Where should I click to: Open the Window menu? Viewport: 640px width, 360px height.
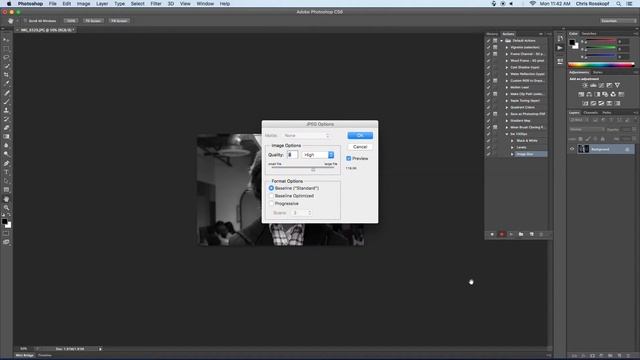(x=205, y=4)
